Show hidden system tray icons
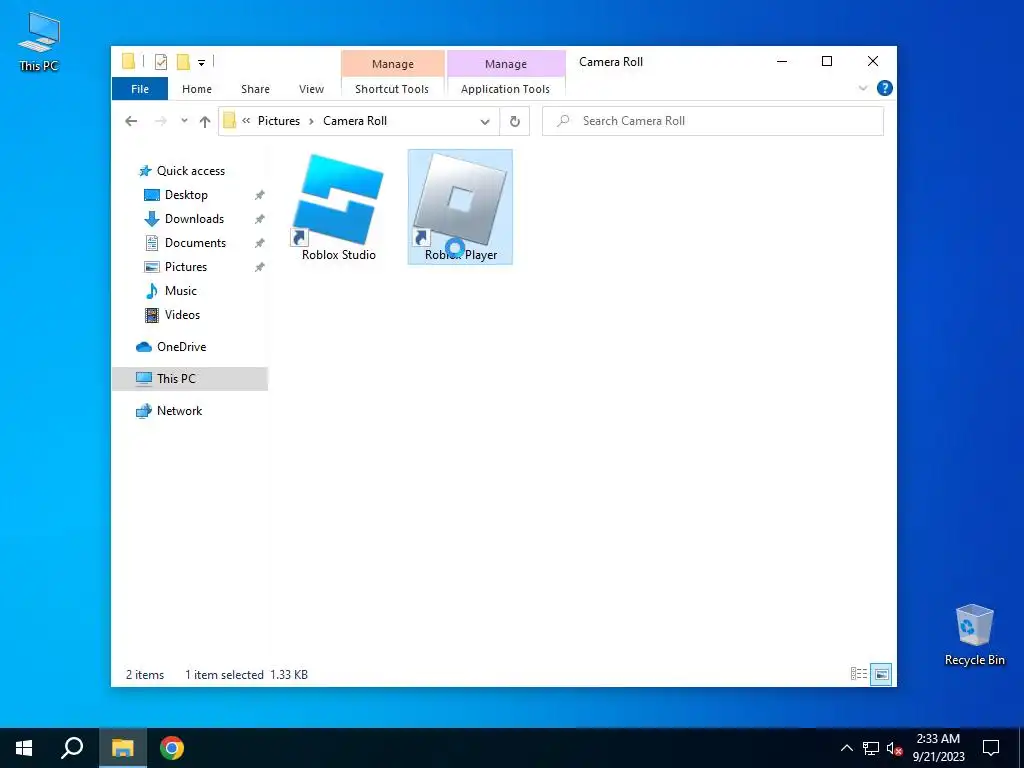 click(x=846, y=748)
